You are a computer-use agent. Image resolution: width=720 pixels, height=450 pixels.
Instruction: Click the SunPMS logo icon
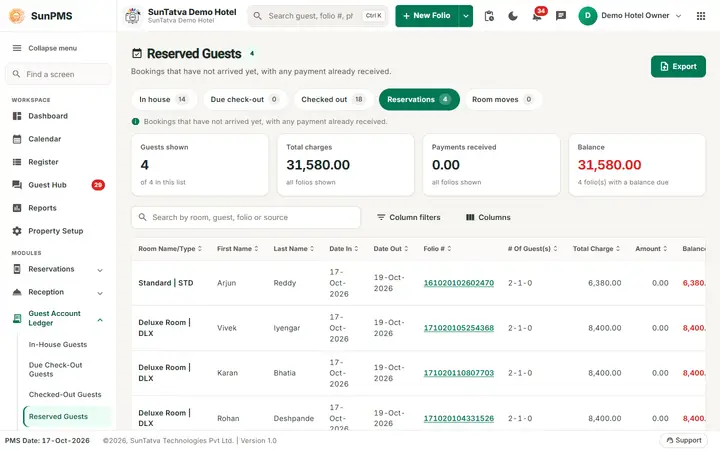[17, 16]
